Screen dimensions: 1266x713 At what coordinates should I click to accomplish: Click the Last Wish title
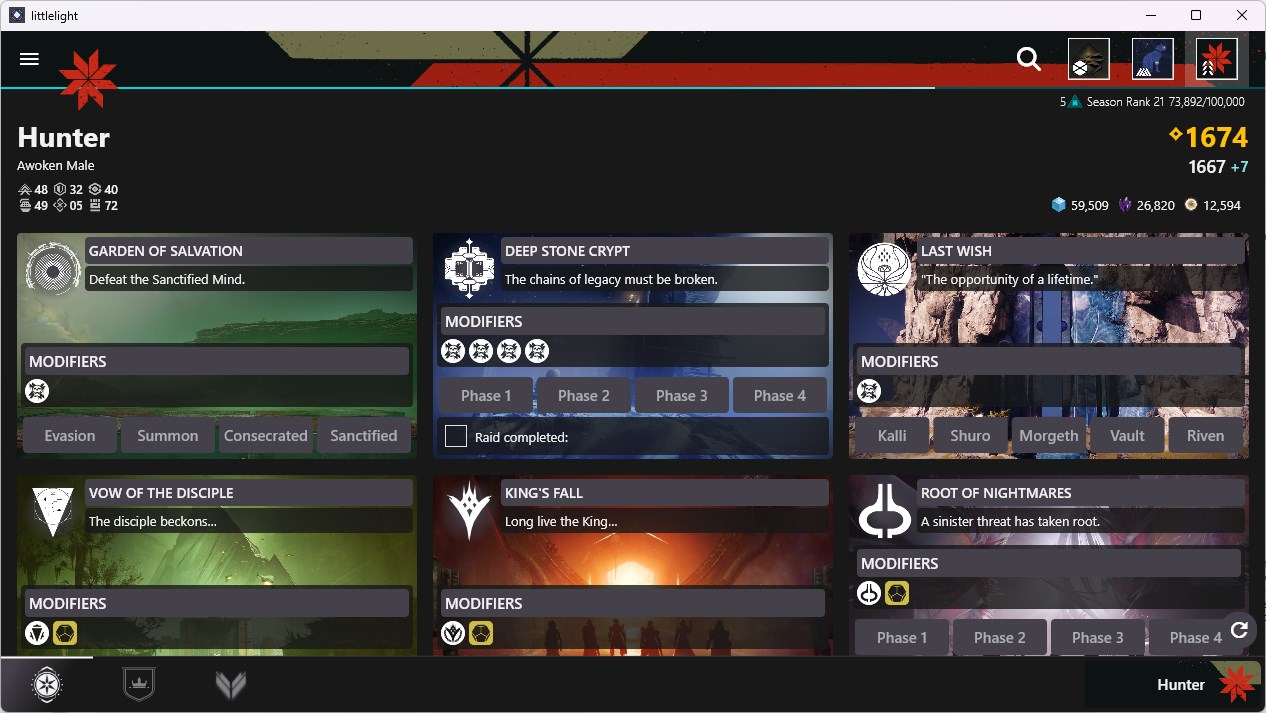[x=956, y=251]
